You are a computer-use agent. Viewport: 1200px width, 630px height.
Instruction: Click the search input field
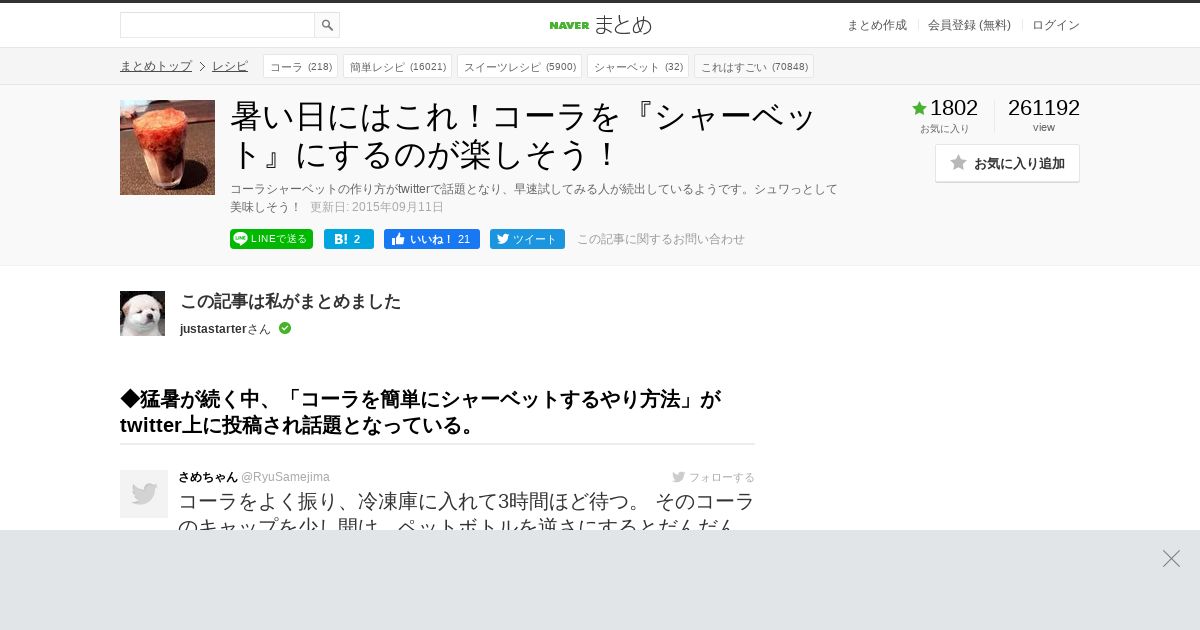(217, 25)
